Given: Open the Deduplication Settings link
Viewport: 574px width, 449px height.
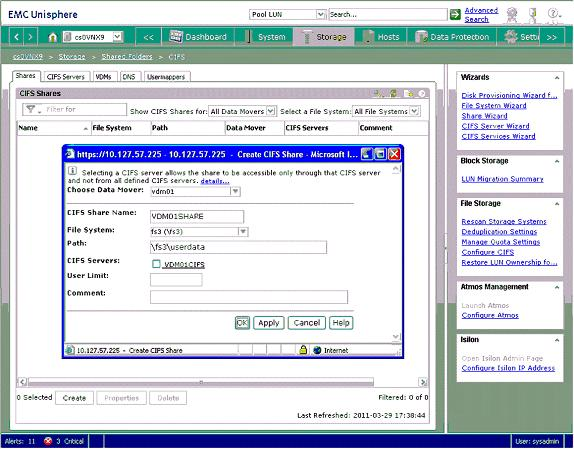Looking at the screenshot, I should pyautogui.click(x=499, y=232).
